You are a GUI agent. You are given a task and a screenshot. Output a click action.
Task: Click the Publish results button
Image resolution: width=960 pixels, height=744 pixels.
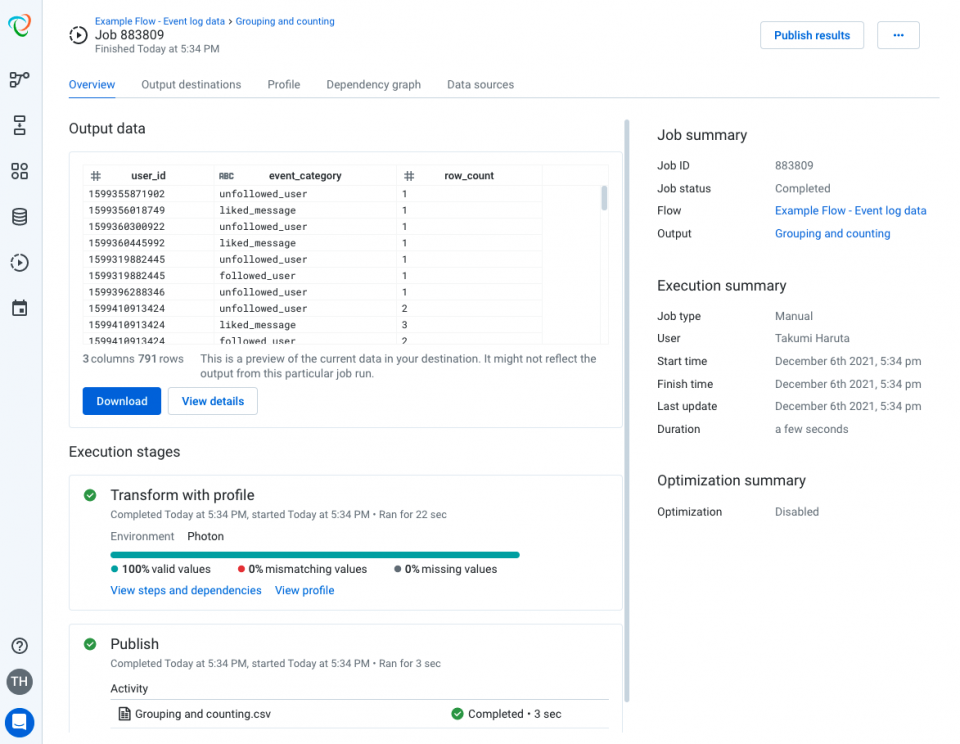tap(811, 35)
